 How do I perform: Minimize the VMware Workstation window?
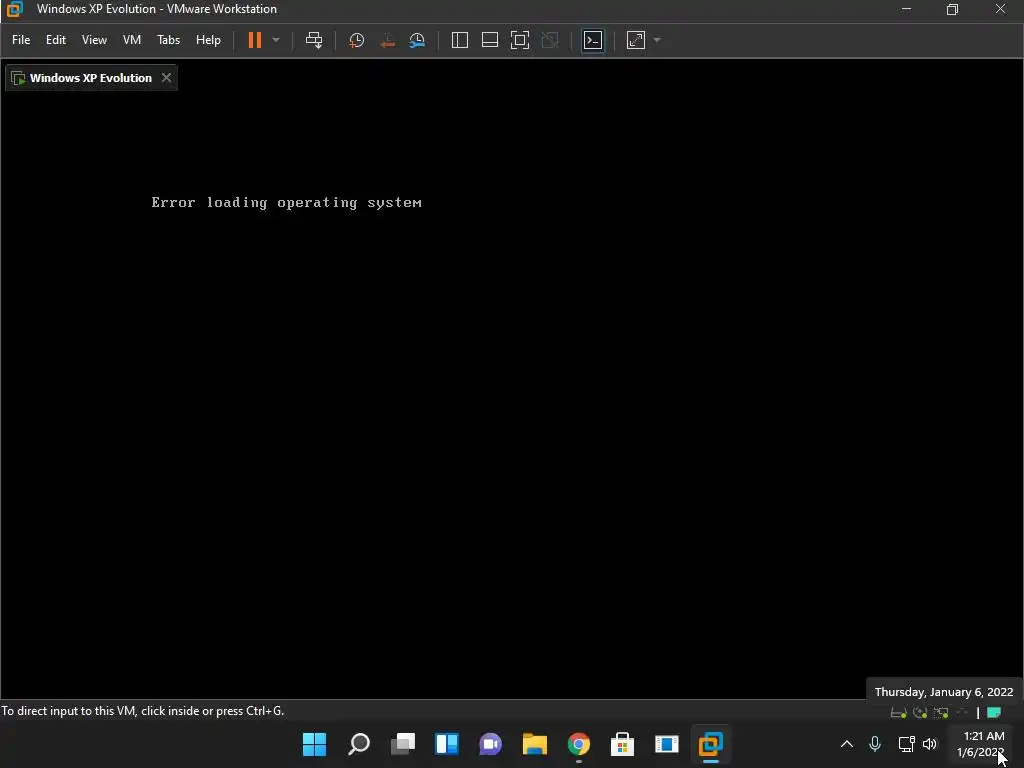tap(906, 9)
